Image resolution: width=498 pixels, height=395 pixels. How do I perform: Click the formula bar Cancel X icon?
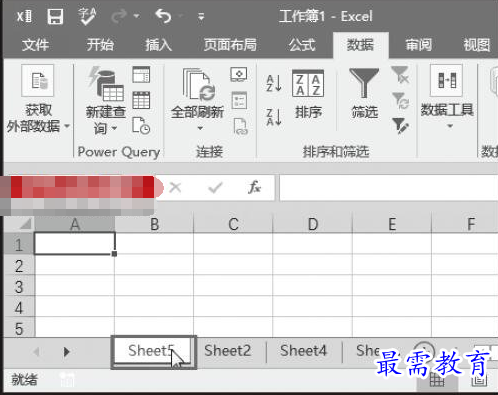point(175,188)
